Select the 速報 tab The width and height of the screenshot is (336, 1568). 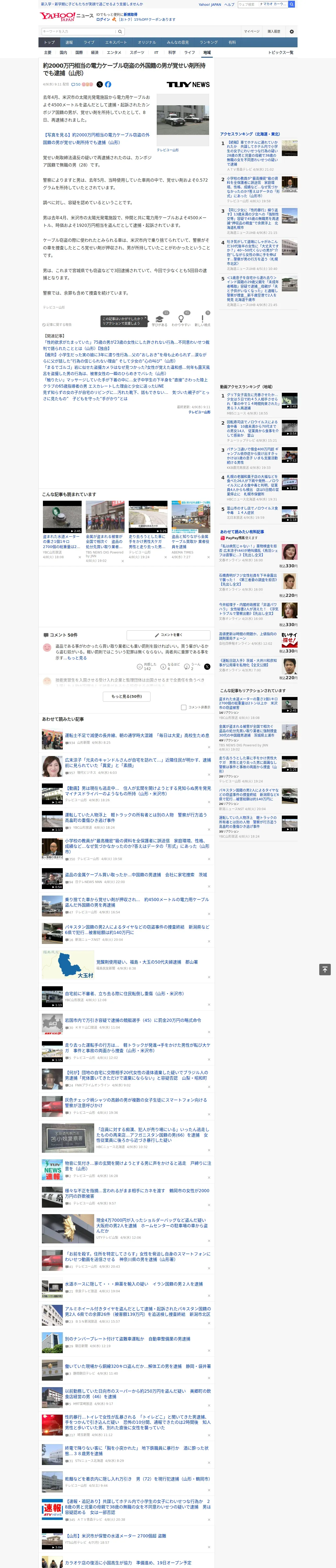click(69, 42)
